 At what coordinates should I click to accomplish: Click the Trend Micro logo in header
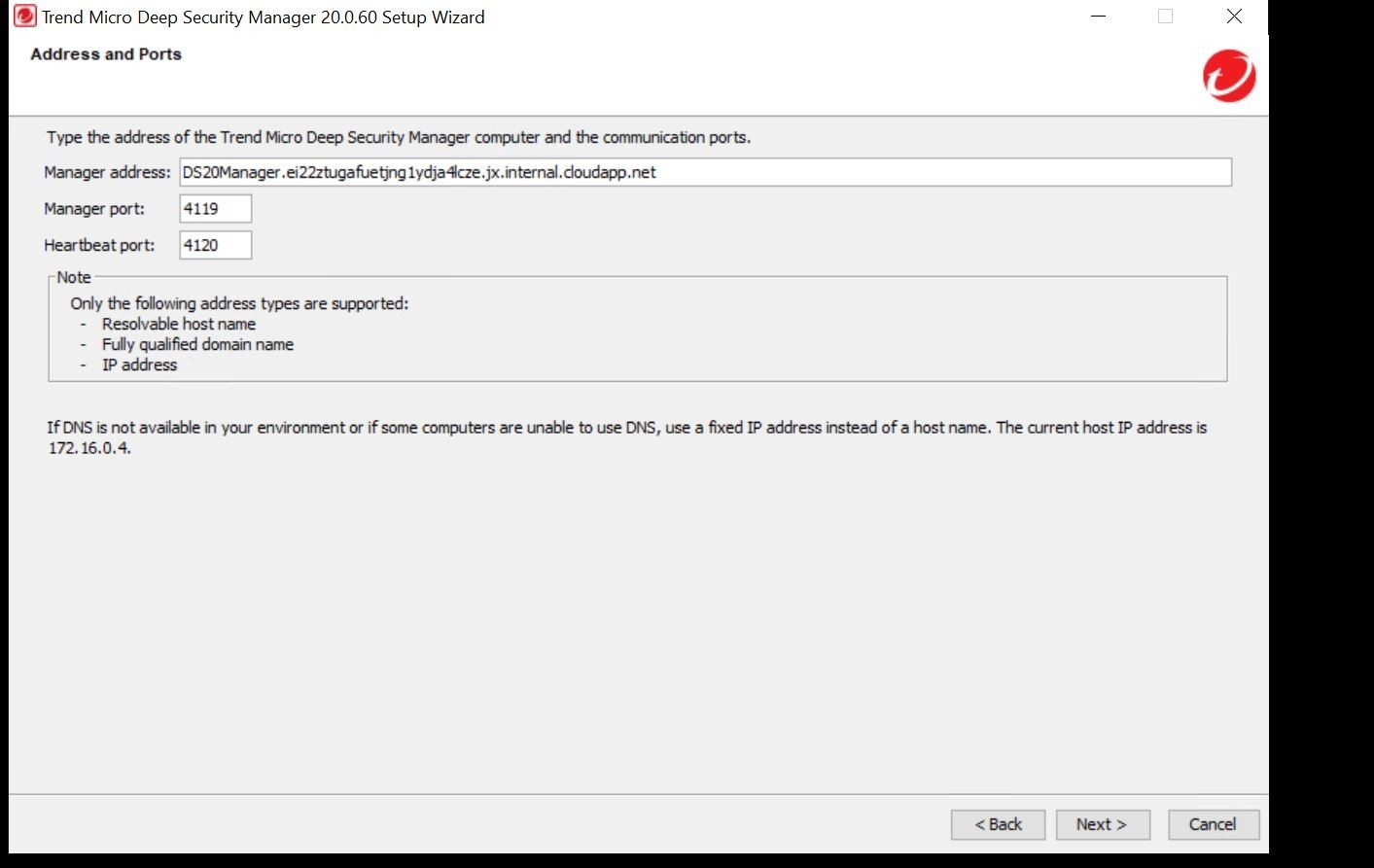pos(1229,77)
